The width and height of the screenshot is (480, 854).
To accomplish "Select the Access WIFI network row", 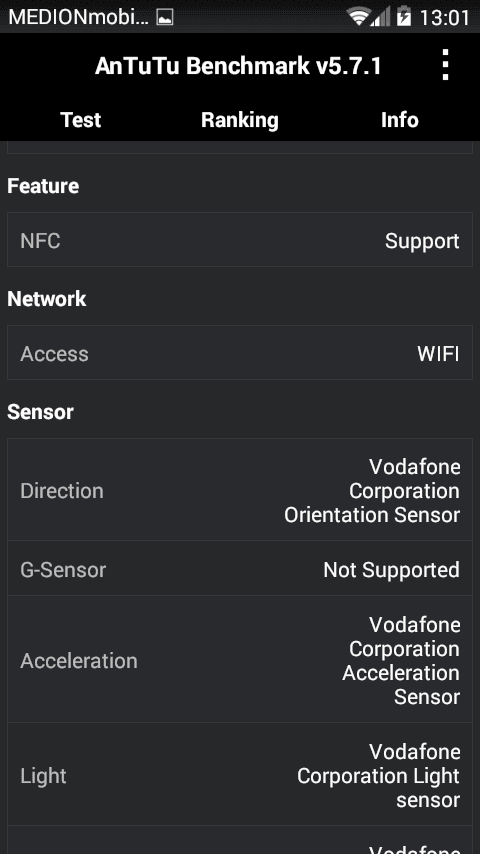I will click(x=240, y=353).
